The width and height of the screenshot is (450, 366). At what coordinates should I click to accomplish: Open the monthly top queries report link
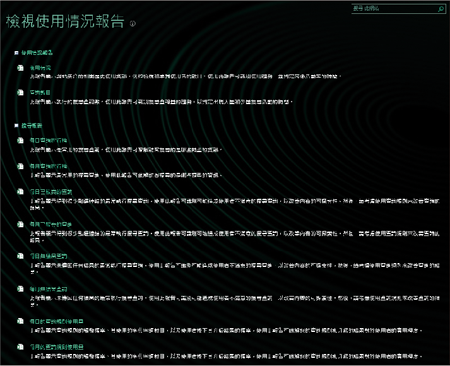point(51,224)
